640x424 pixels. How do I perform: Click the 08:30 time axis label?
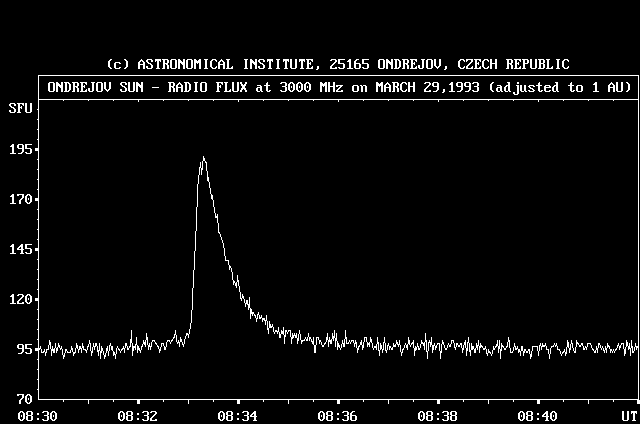tap(37, 415)
